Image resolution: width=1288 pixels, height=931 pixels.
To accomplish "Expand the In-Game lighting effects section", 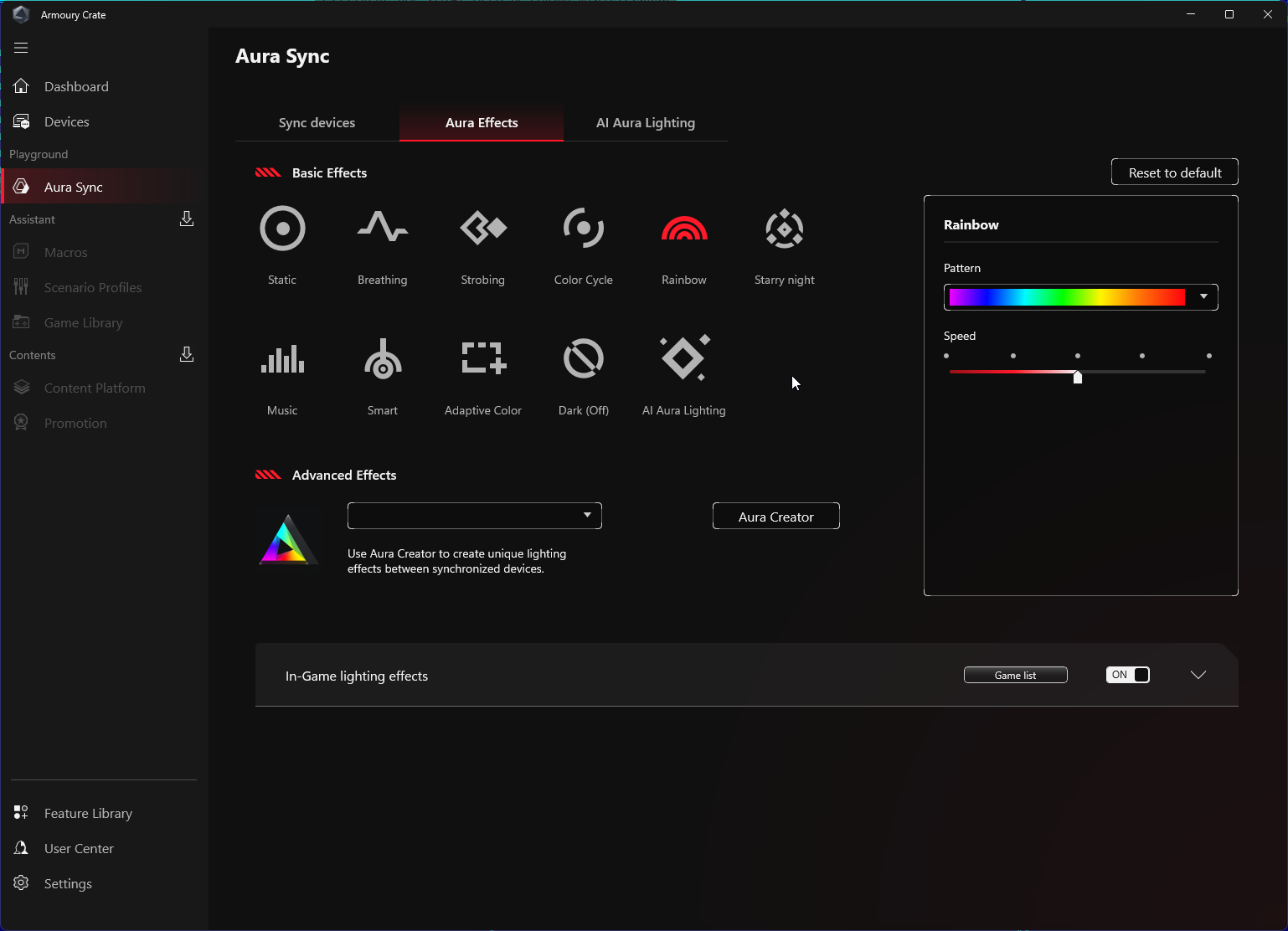I will (x=1198, y=675).
